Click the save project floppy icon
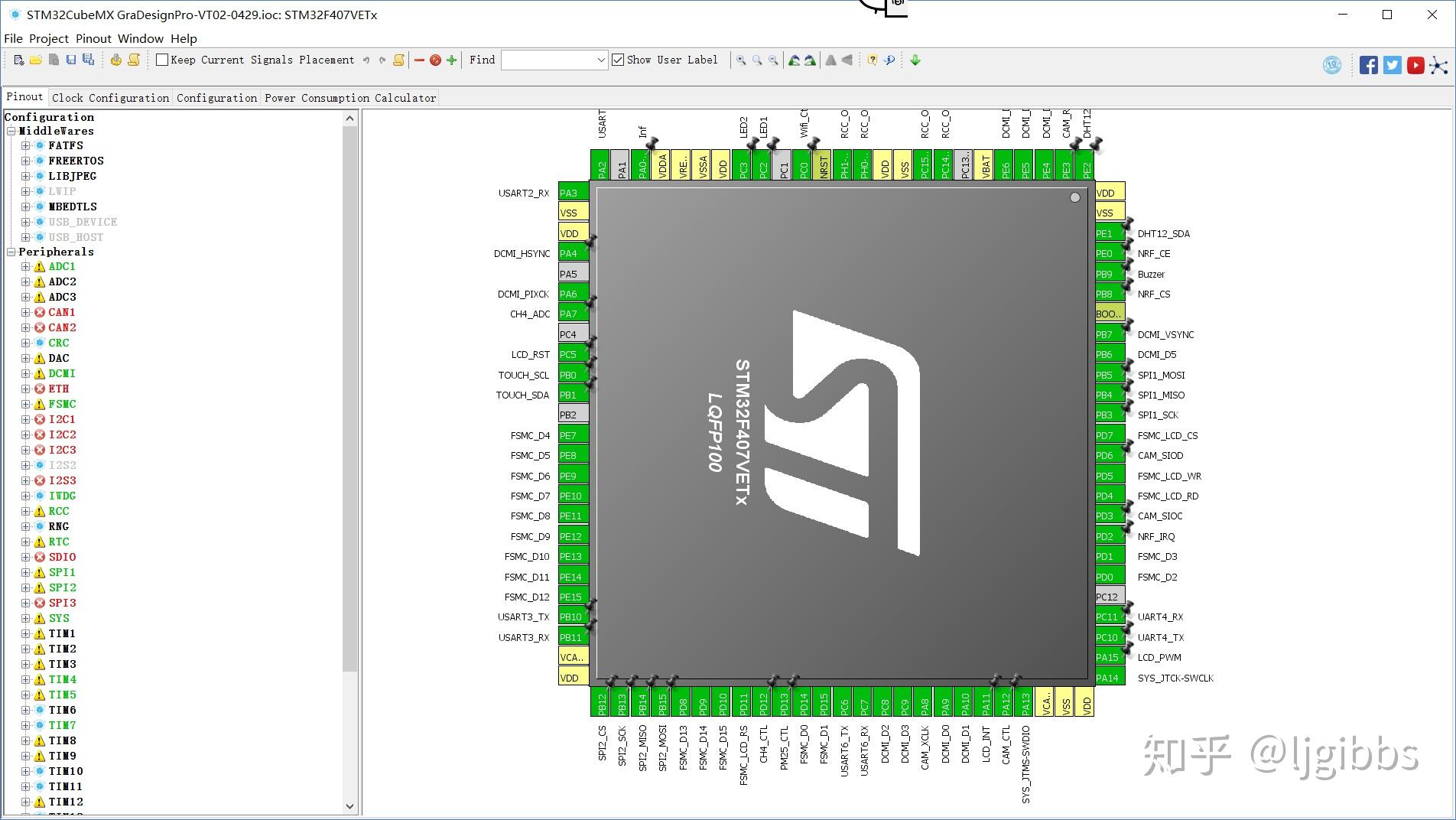 71,60
